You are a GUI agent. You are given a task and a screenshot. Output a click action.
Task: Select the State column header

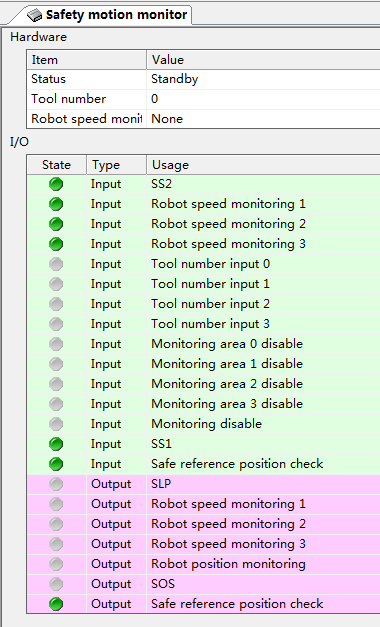56,165
